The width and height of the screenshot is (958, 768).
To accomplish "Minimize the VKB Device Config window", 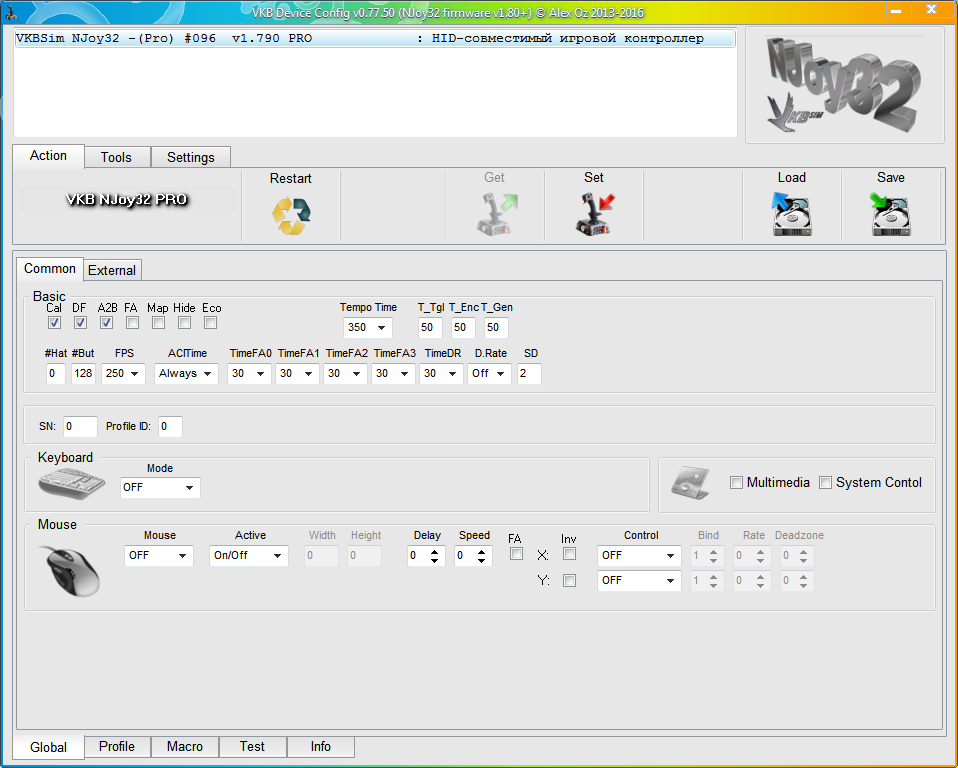I will coord(897,10).
